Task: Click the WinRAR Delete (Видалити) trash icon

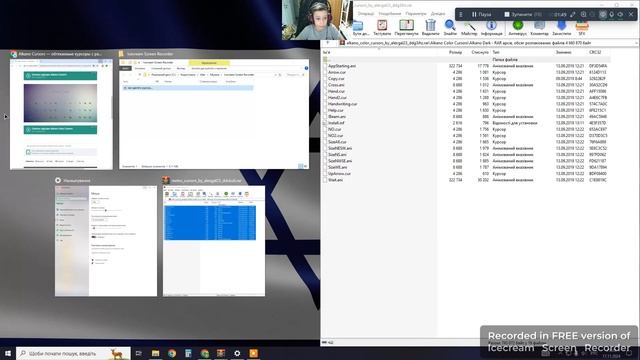Action: pos(430,25)
